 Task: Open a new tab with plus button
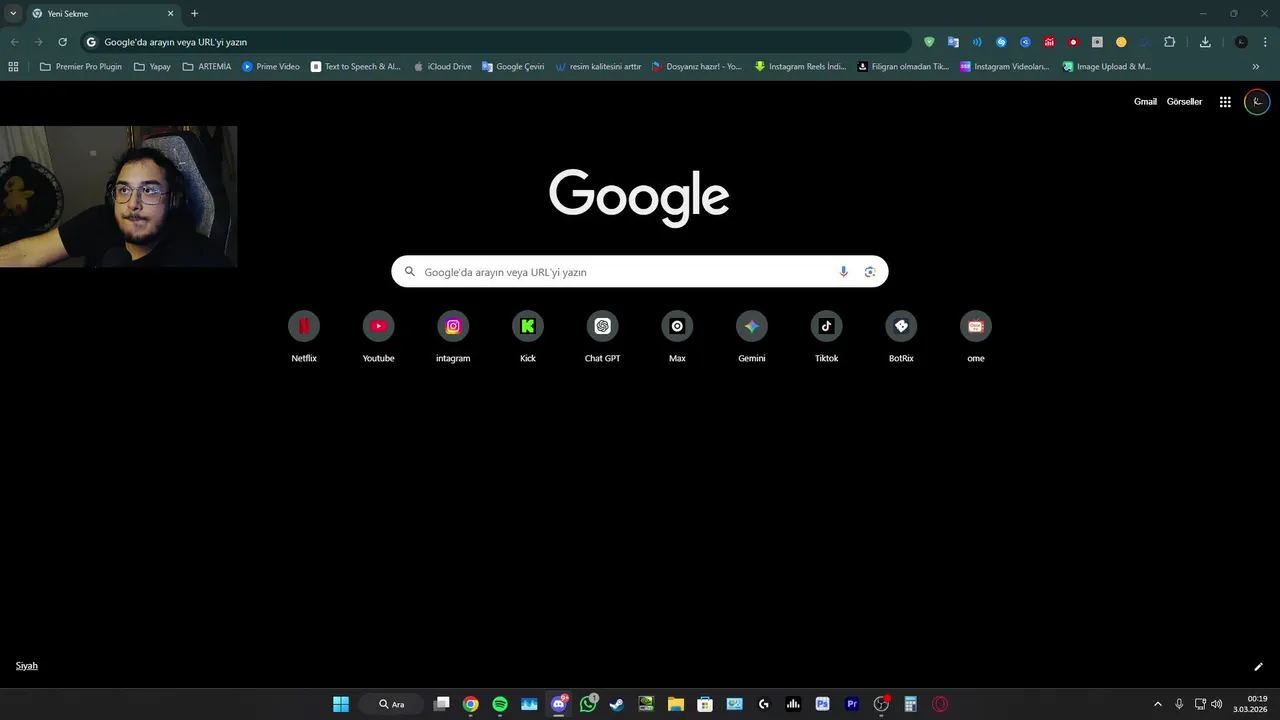click(194, 13)
